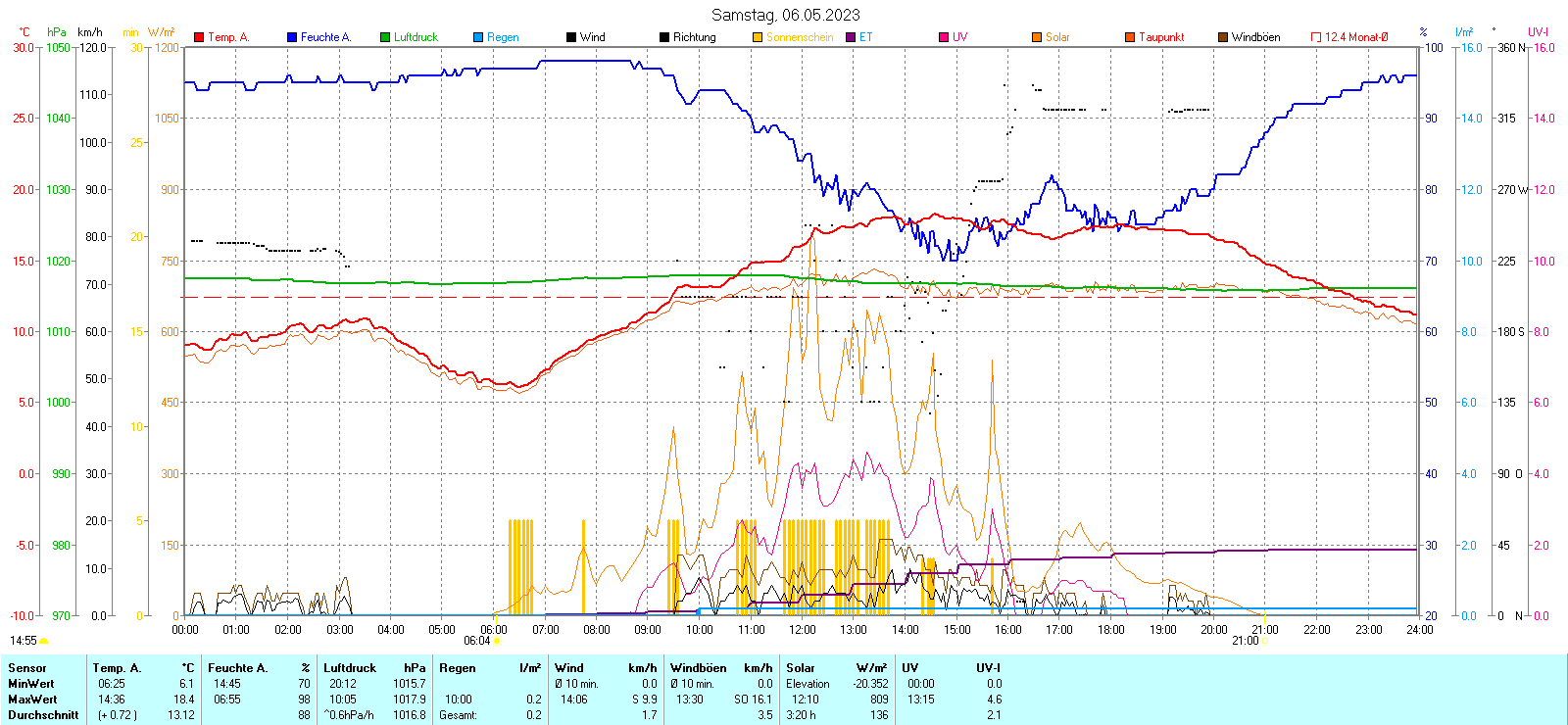
Task: Select the green Luftdruck legend square
Action: click(385, 37)
